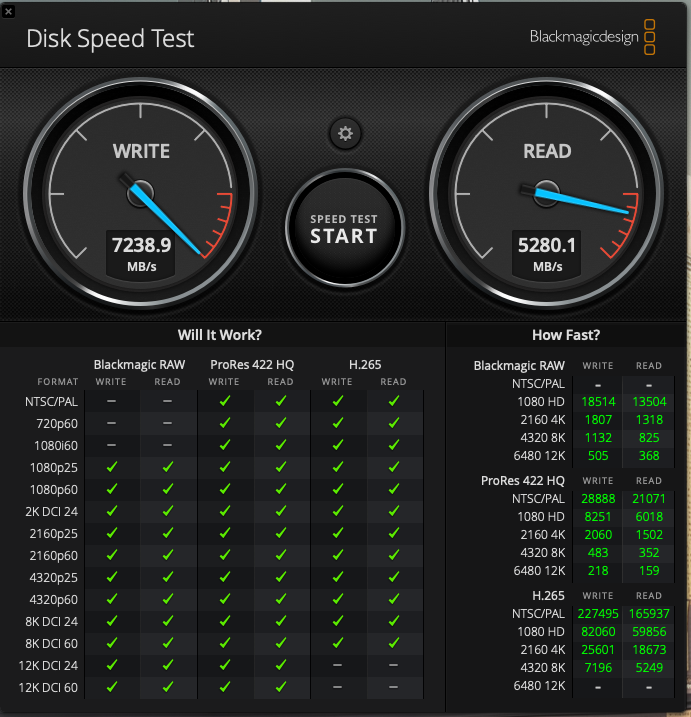This screenshot has width=691, height=717.
Task: Click the READ gauge label
Action: pos(547,151)
